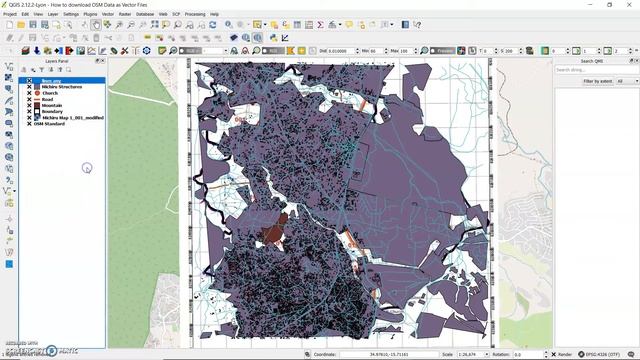This screenshot has height=360, width=640.
Task: Click the blue down-arrow download icon in the SCP toolbar
Action: (37, 51)
